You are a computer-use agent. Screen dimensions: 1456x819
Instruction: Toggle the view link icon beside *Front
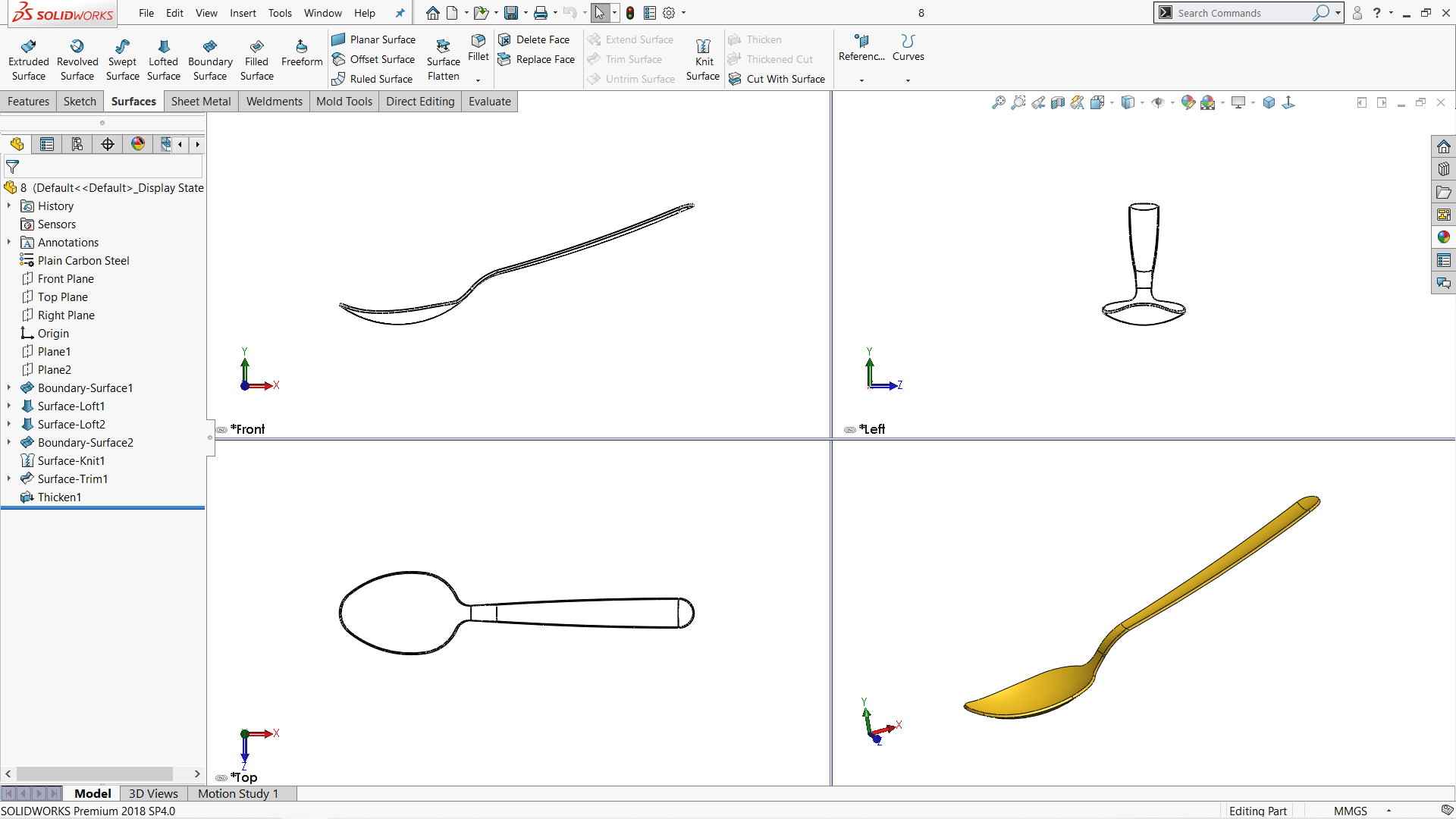(x=221, y=430)
